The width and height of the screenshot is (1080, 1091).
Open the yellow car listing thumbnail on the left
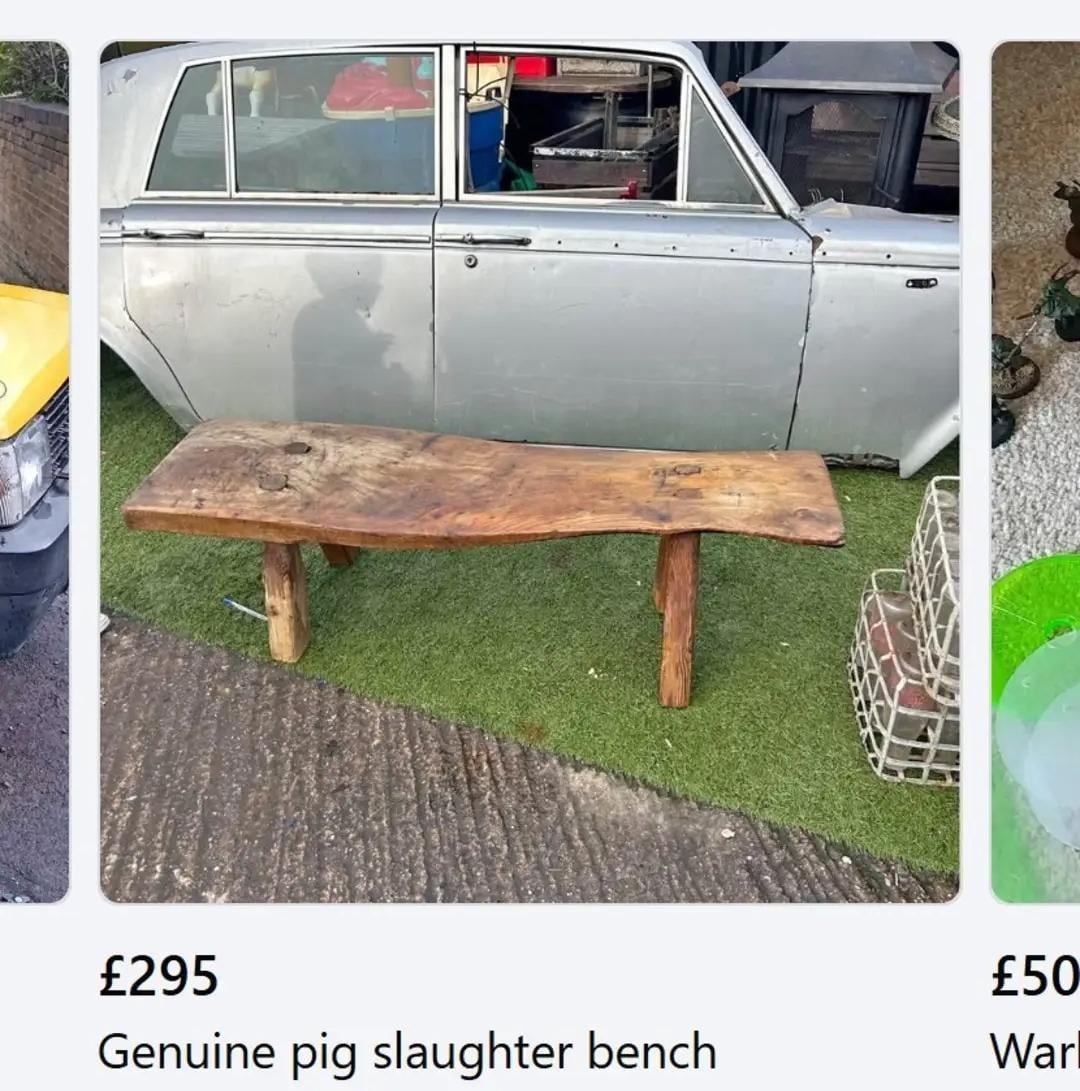click(x=34, y=472)
